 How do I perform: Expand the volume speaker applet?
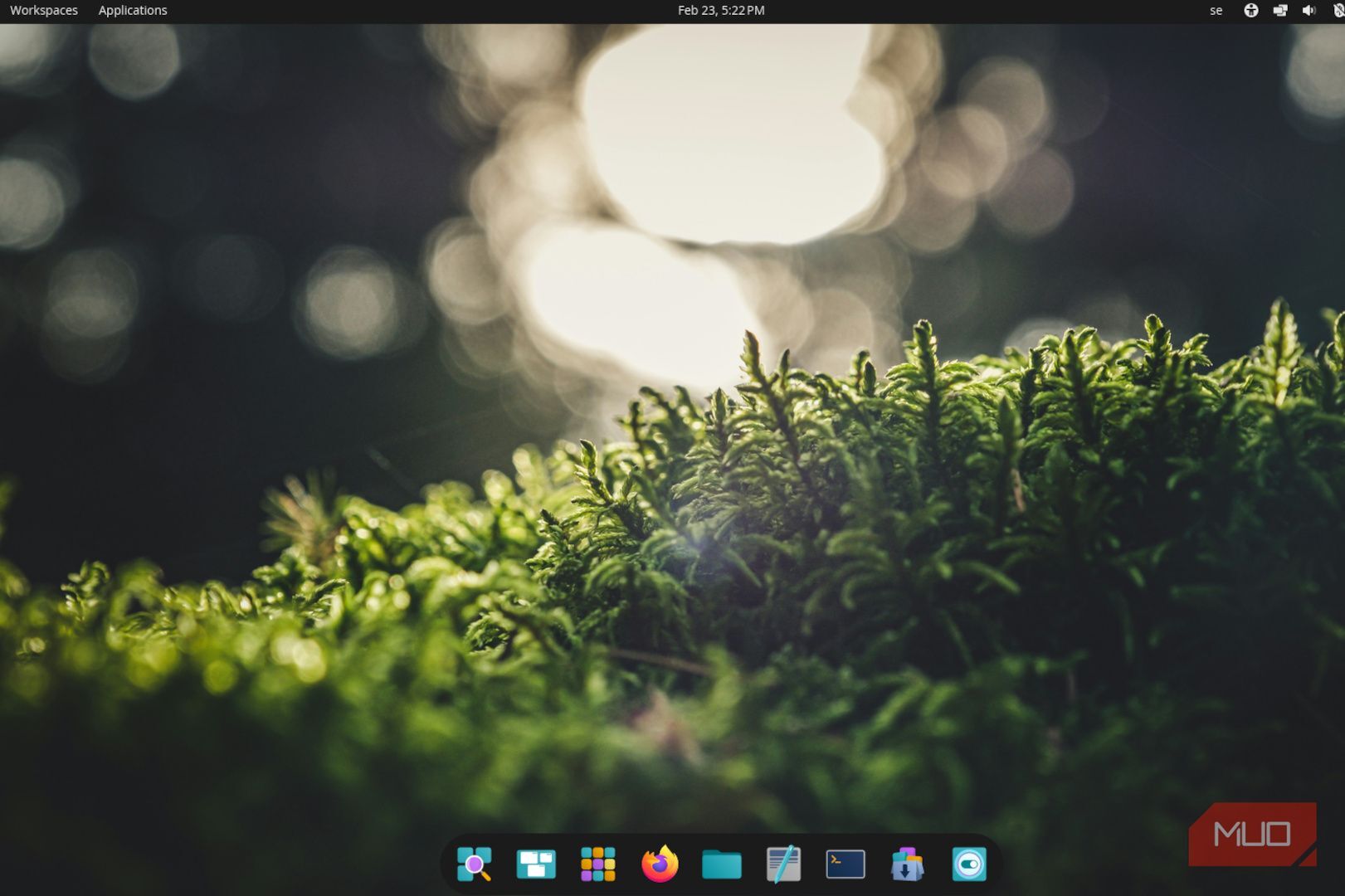pyautogui.click(x=1308, y=11)
